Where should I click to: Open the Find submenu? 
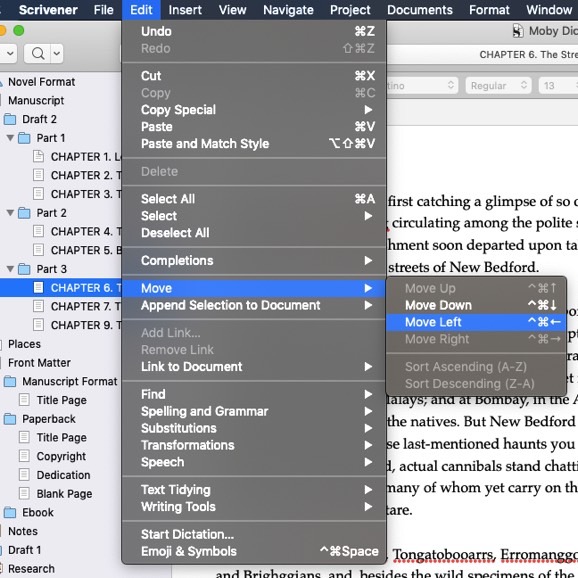254,394
